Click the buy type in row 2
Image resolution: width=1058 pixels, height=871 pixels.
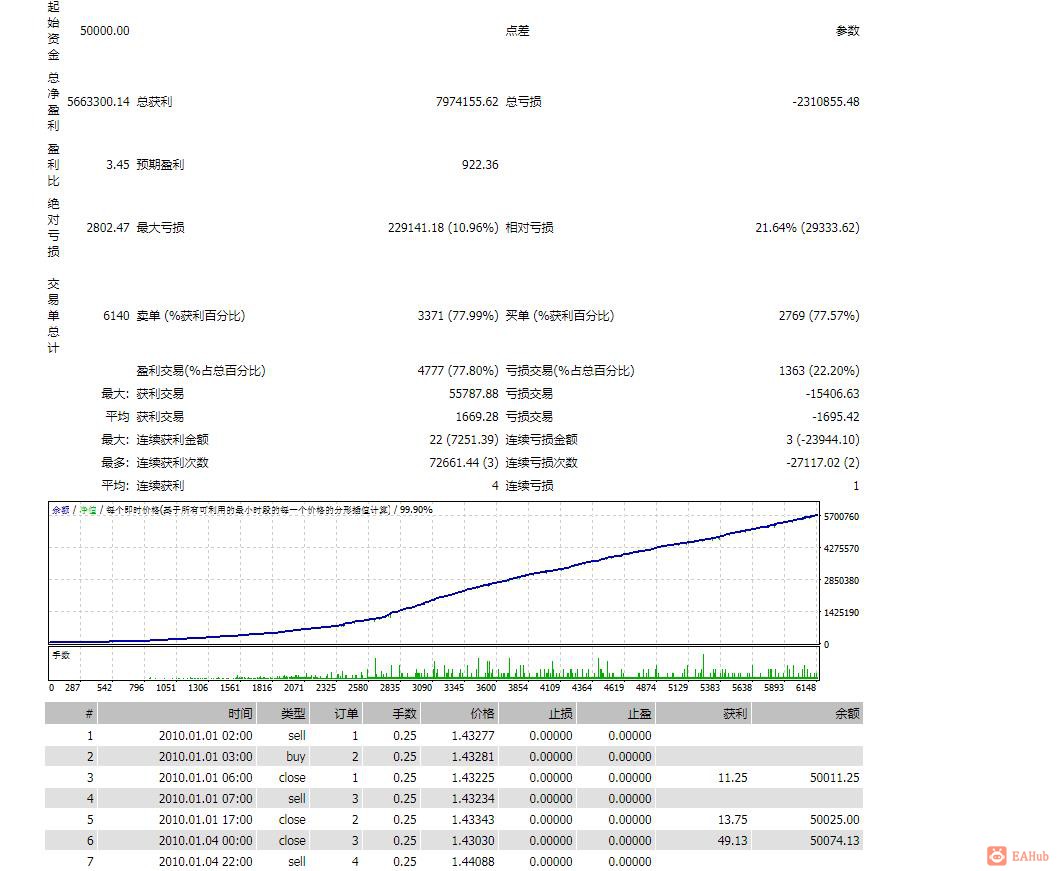[x=296, y=757]
